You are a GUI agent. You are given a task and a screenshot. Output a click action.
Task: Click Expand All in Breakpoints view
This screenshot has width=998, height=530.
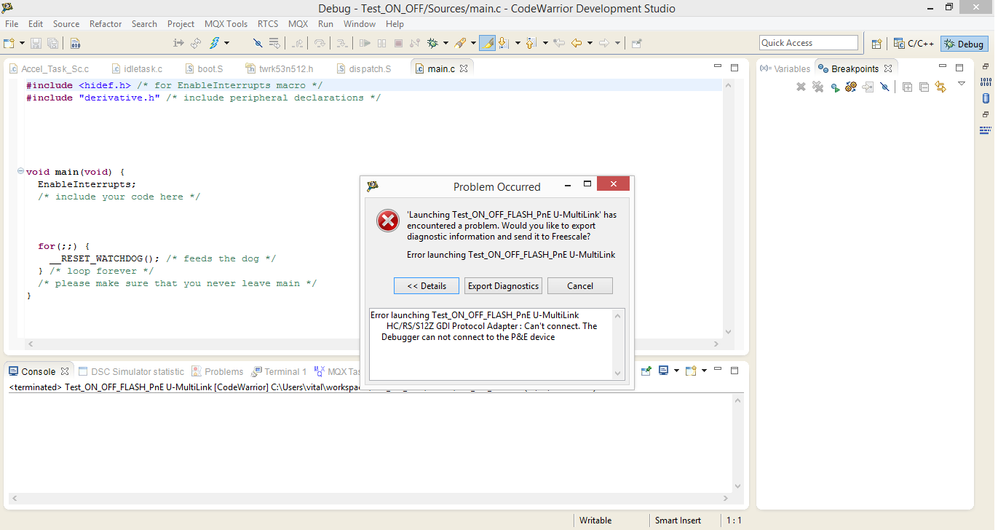907,87
